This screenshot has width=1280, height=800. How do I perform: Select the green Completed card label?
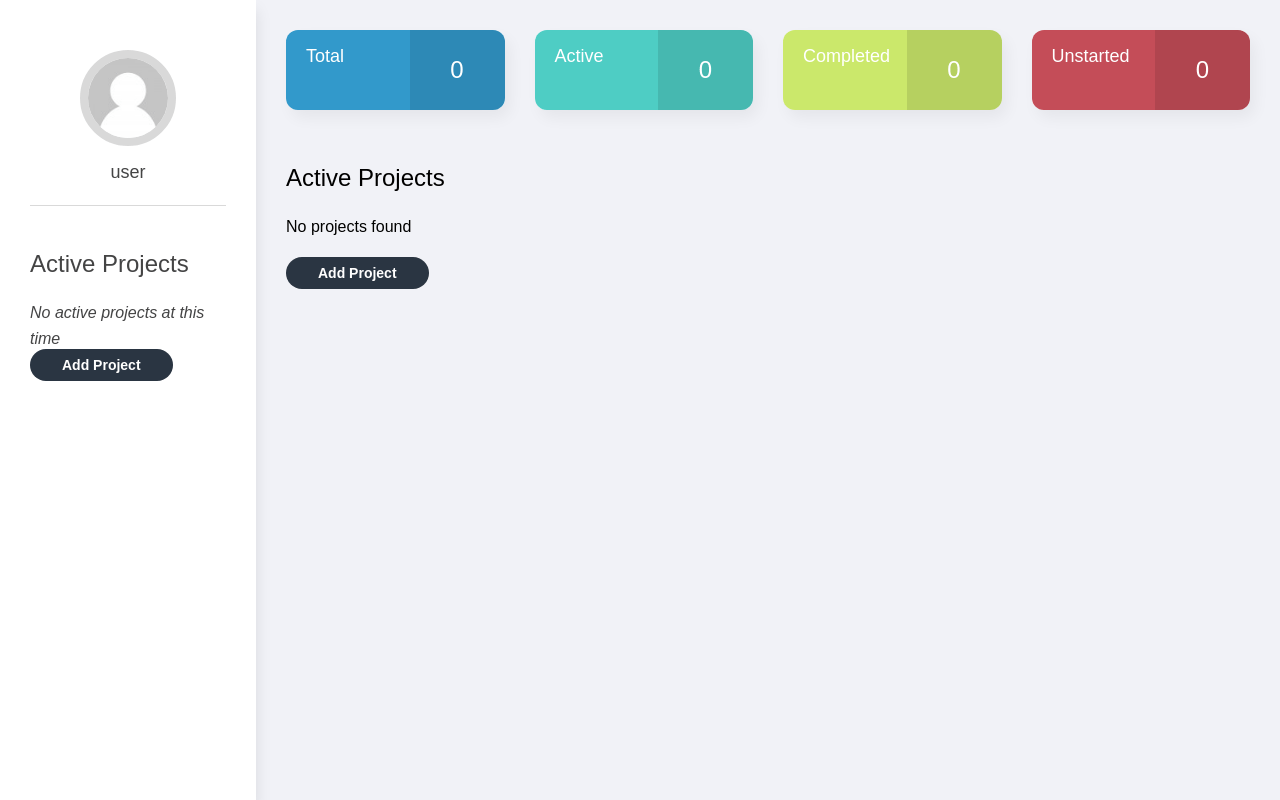tap(846, 57)
